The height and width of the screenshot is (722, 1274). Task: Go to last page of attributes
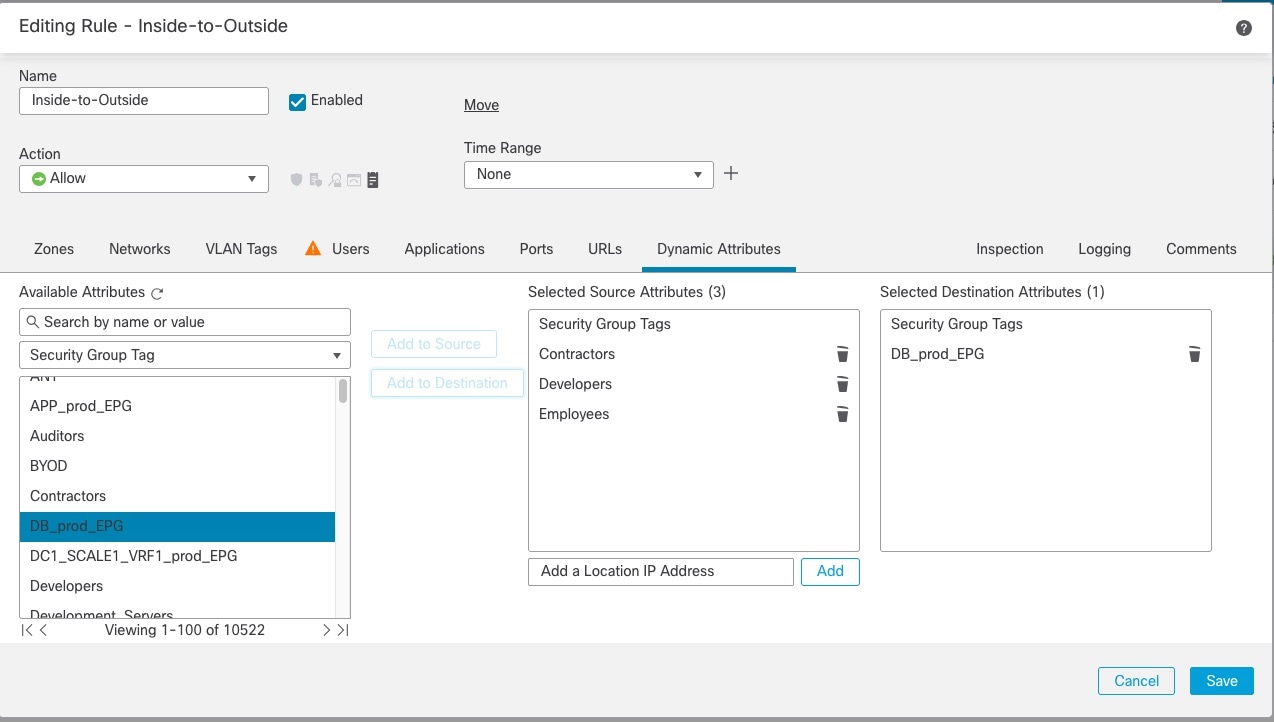[x=343, y=630]
